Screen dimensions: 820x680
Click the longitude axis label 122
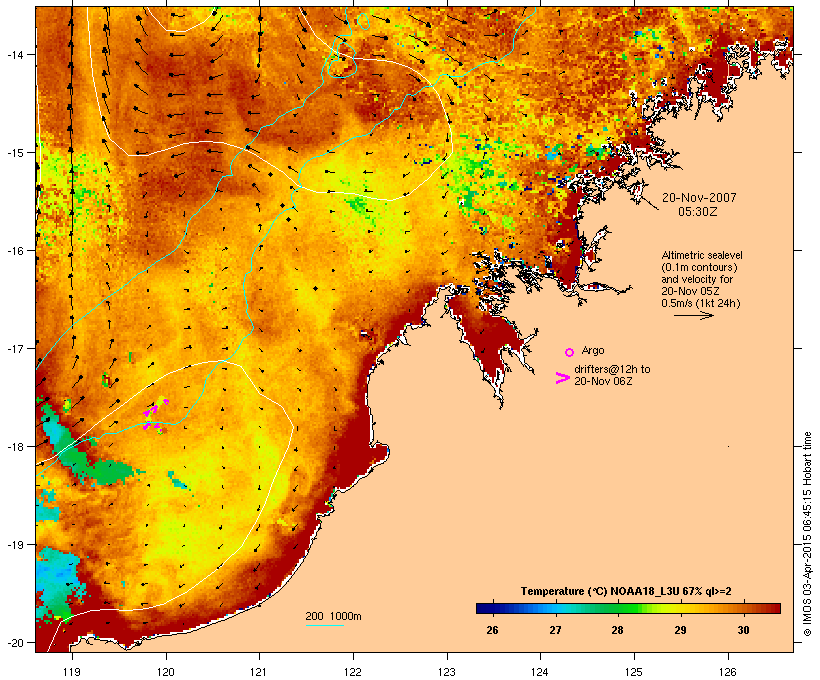(x=353, y=672)
